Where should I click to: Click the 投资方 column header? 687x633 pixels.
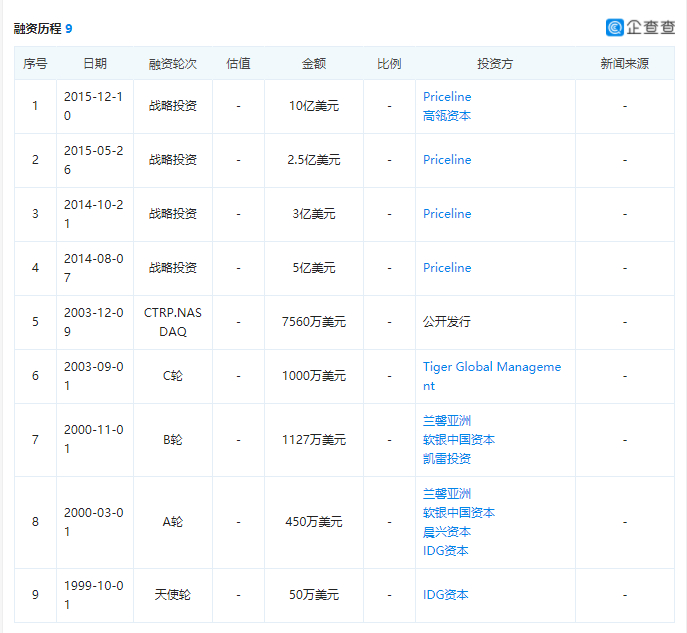(495, 64)
